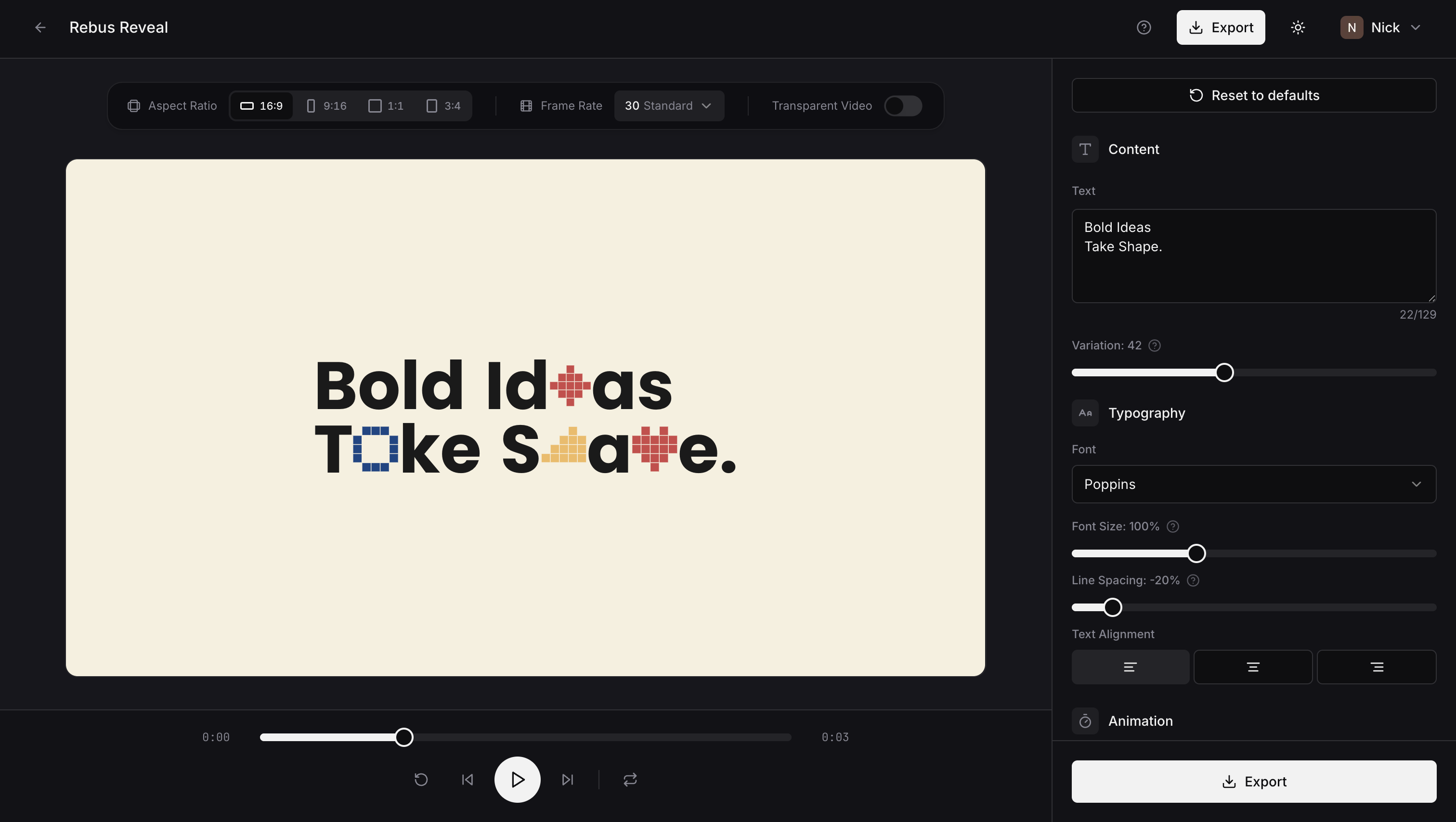Screen dimensions: 1456x822
Task: Click the 0:00 current time label
Action: 216,737
